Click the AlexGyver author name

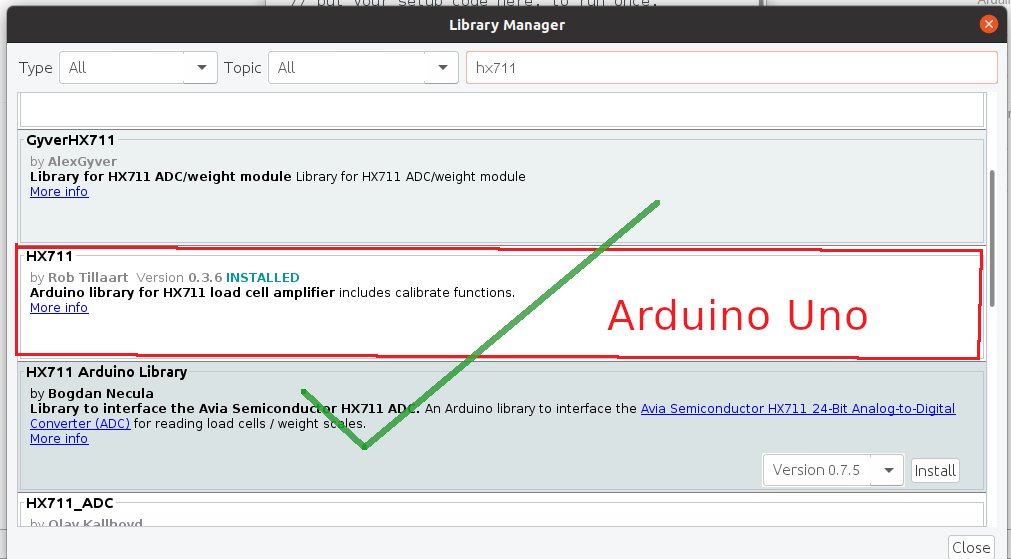point(82,161)
